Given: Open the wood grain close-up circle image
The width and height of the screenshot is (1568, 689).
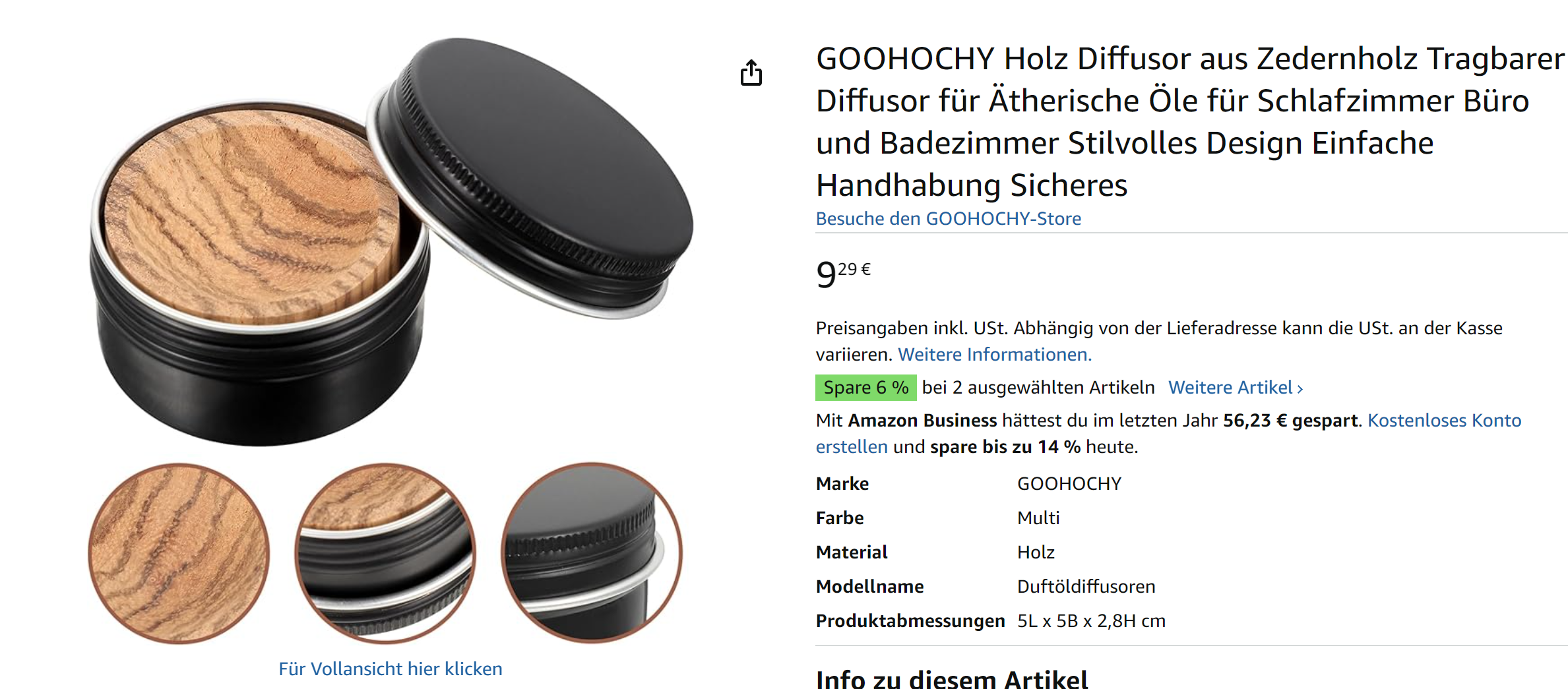Looking at the screenshot, I should click(179, 553).
